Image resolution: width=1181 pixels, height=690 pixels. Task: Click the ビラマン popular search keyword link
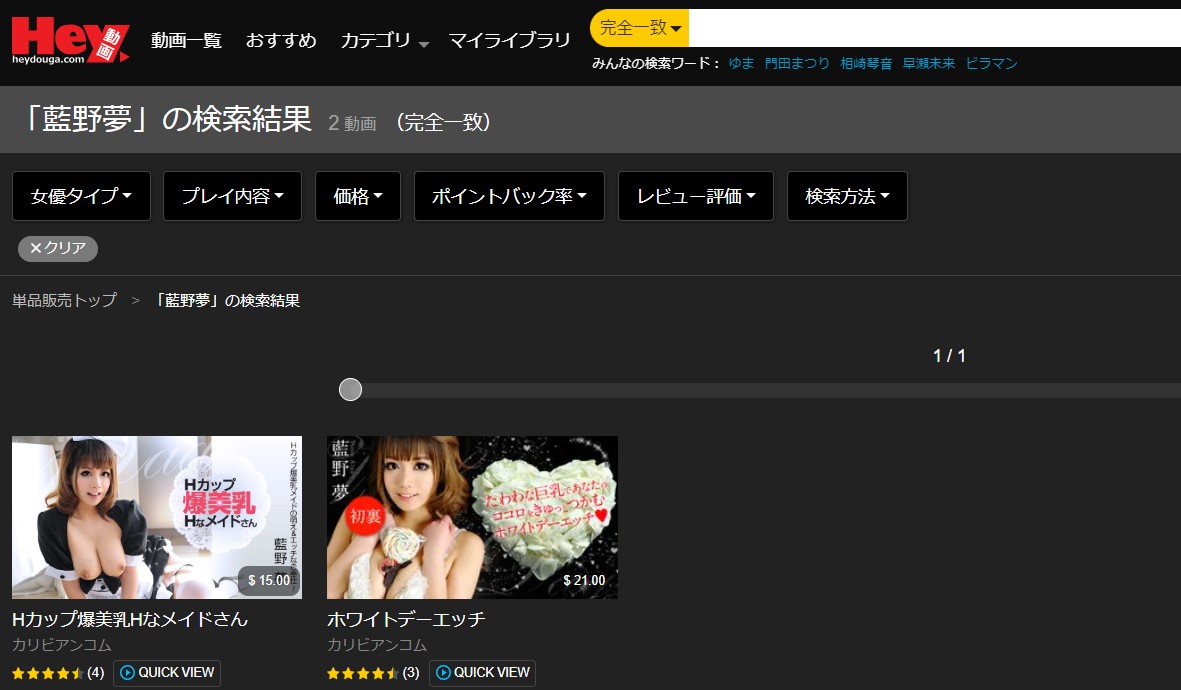[x=991, y=63]
